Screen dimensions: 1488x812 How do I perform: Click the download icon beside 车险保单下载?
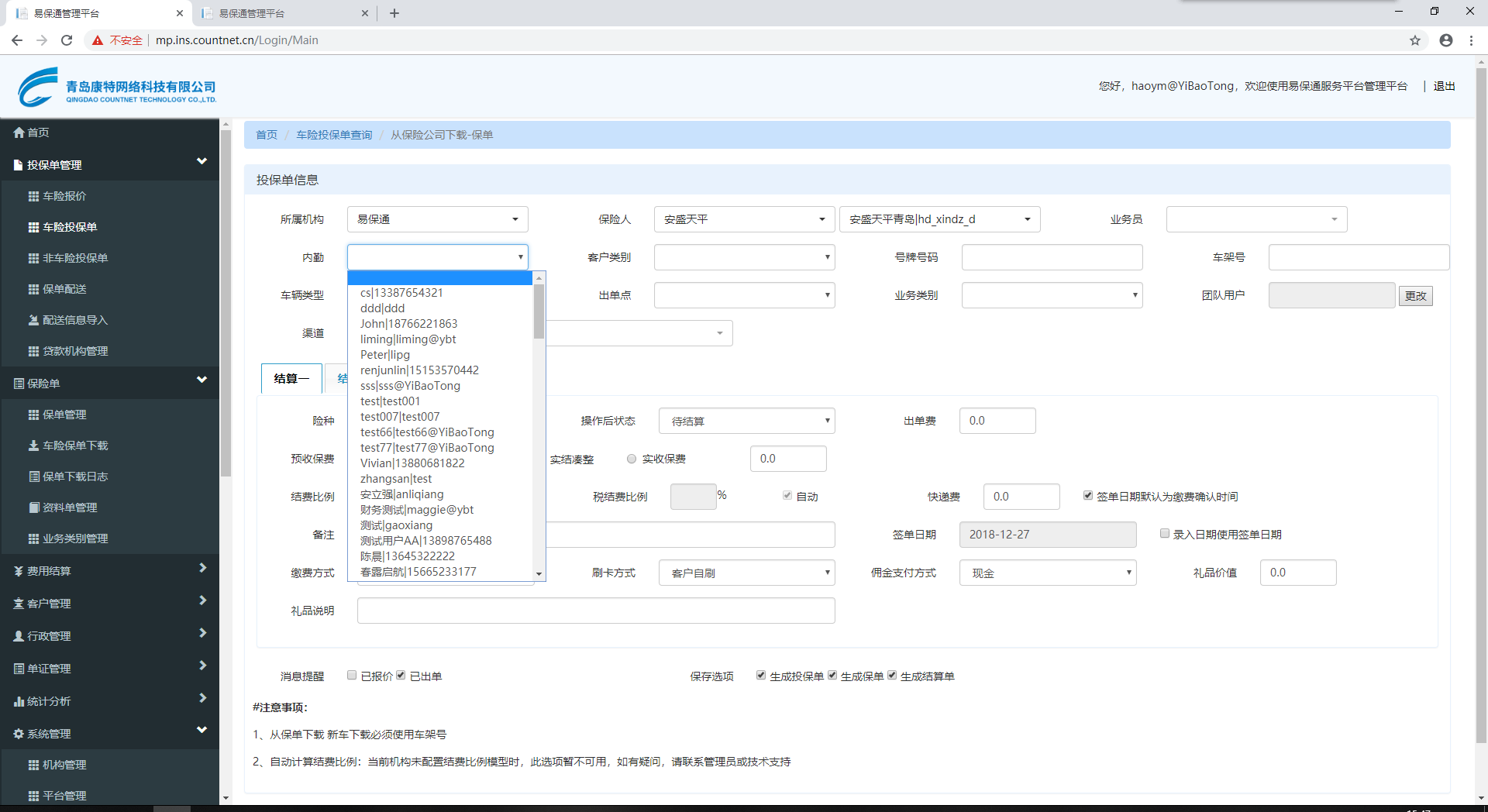33,446
